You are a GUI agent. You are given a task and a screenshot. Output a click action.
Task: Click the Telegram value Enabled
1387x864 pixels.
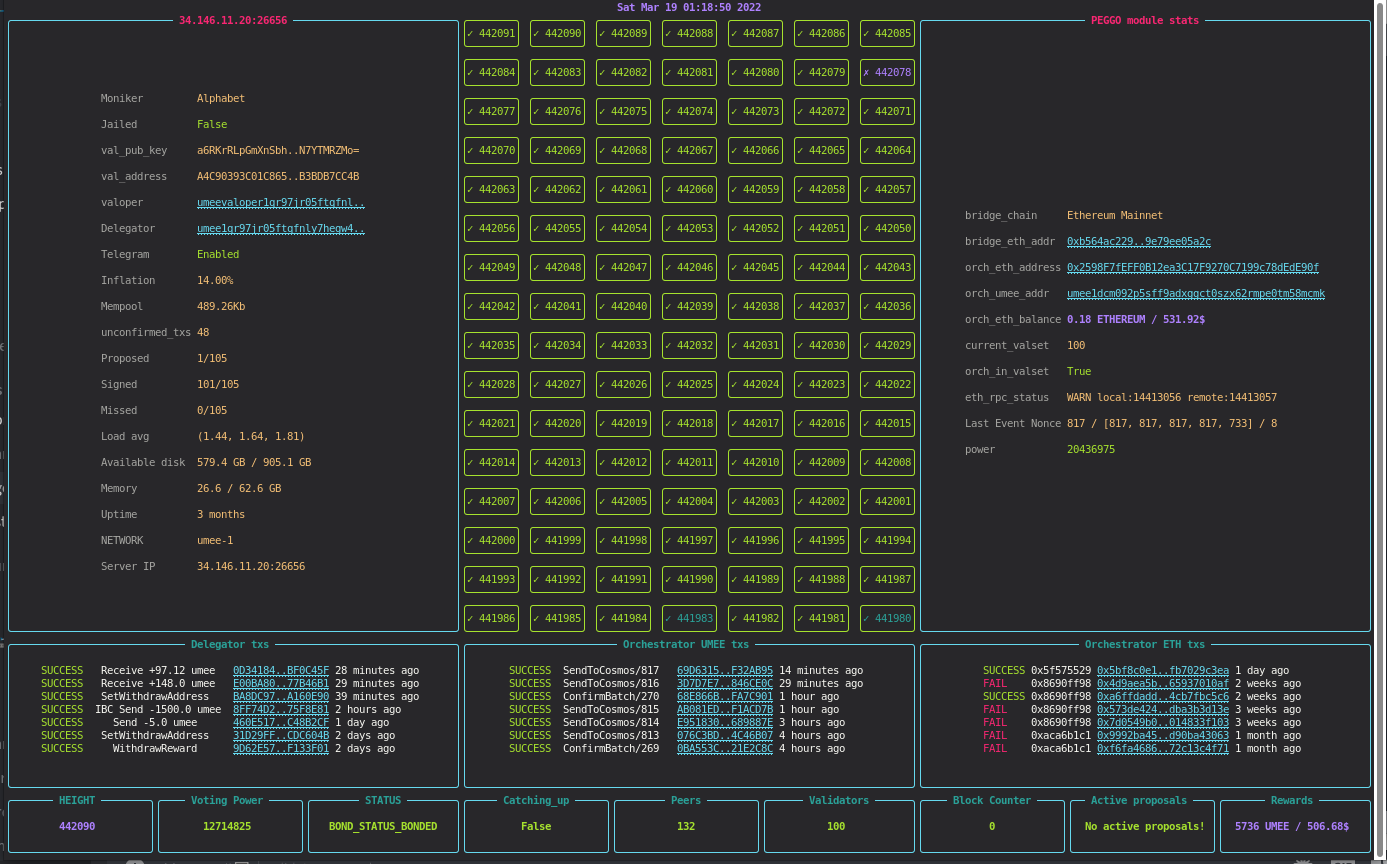[218, 255]
